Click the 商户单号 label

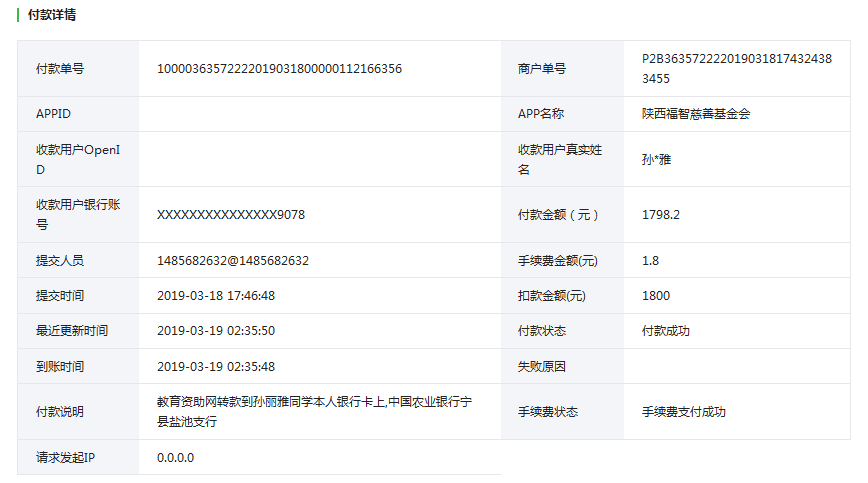[x=541, y=69]
